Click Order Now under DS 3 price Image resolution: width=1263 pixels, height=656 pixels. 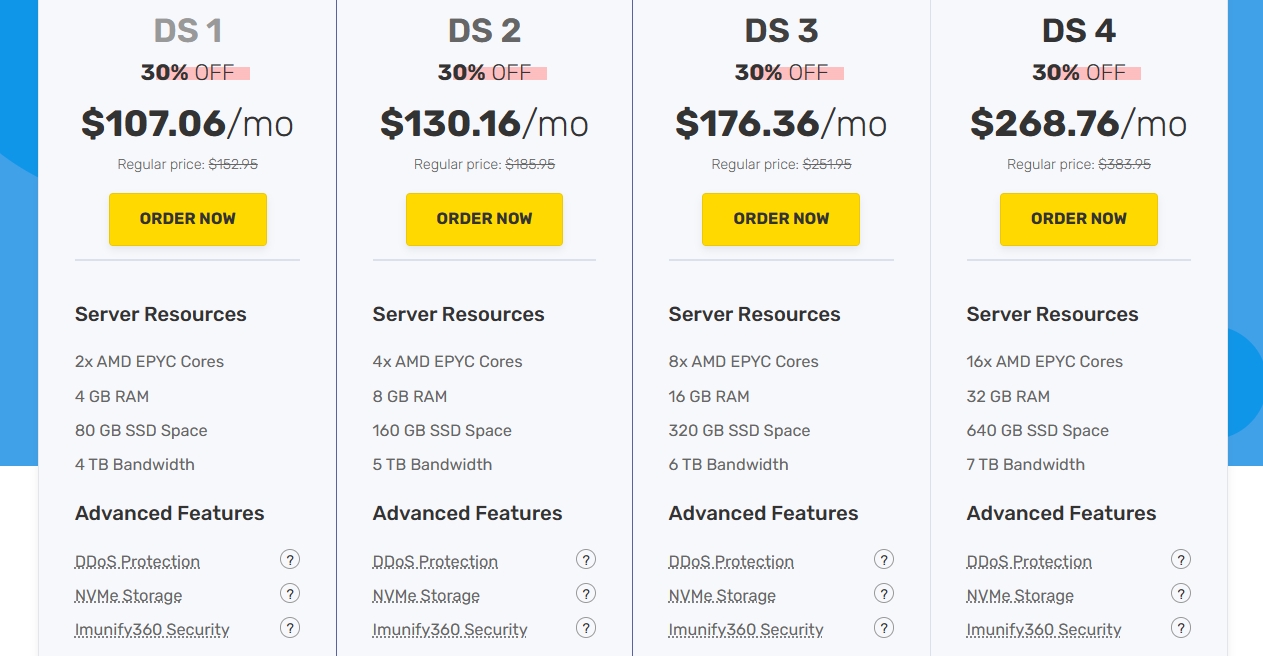pyautogui.click(x=781, y=219)
